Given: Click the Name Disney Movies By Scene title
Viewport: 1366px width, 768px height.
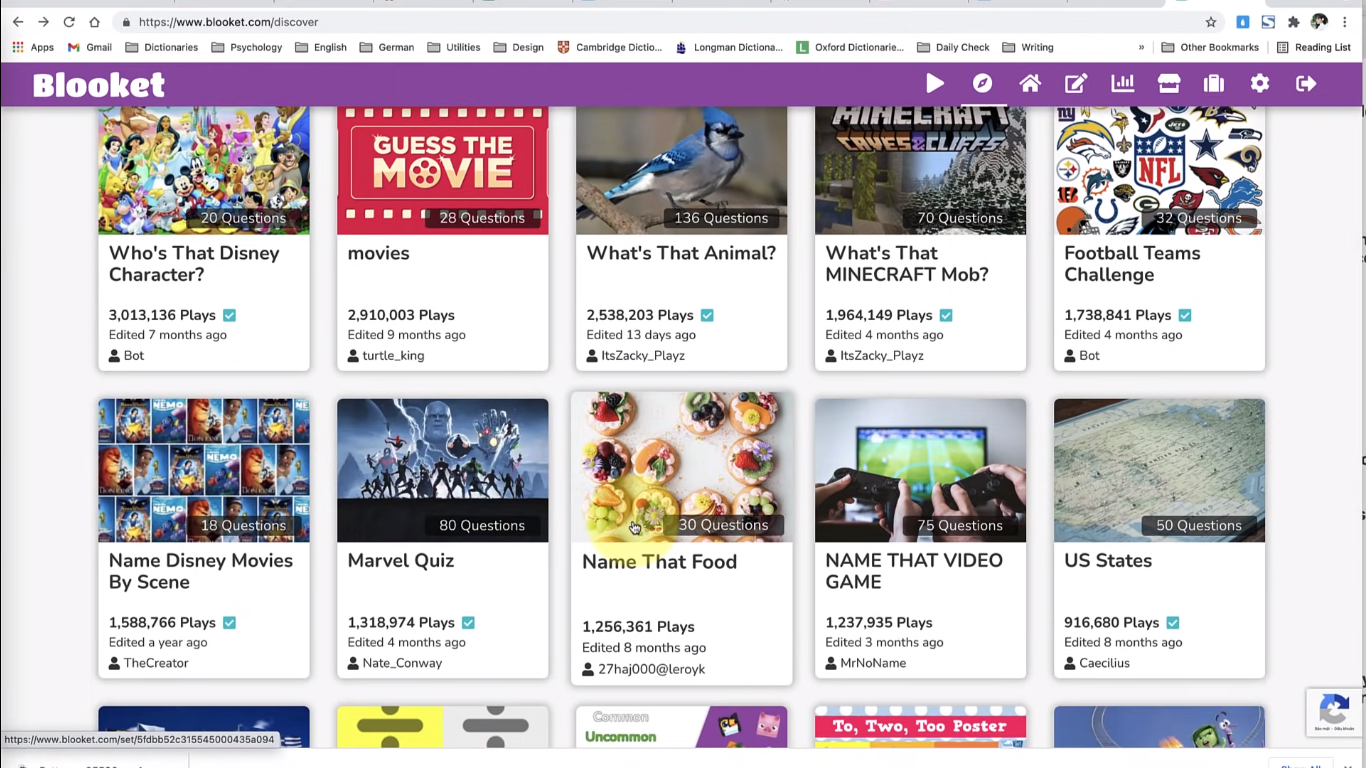Looking at the screenshot, I should (x=201, y=571).
